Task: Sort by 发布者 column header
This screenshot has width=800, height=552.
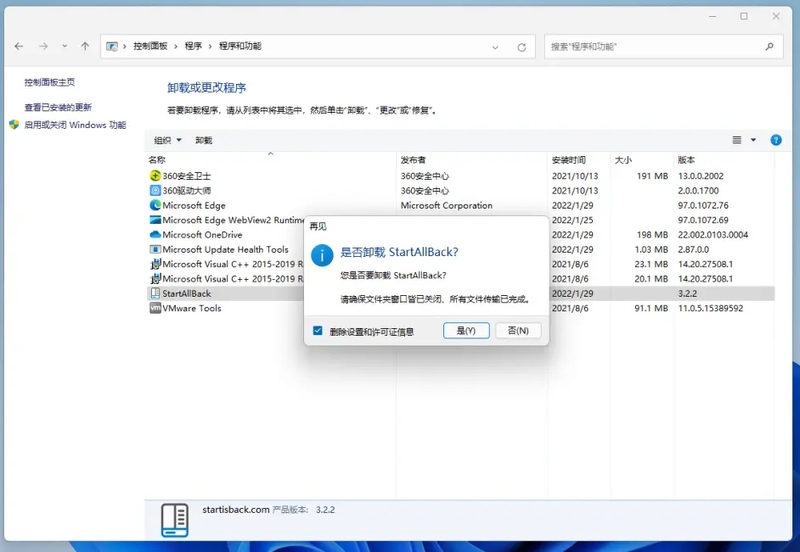Action: point(413,160)
